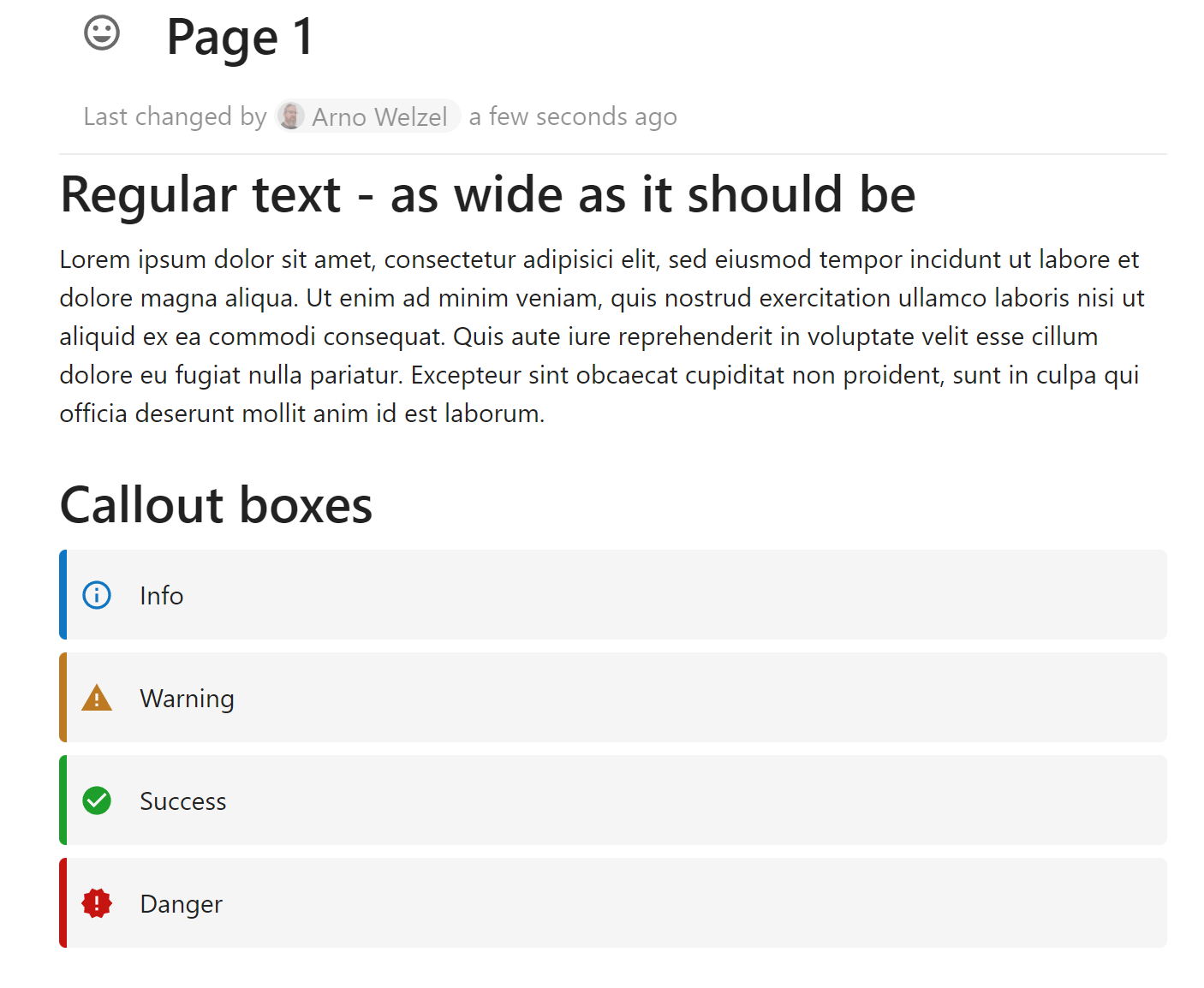Click the red Danger badge icon
This screenshot has height=988, width=1204.
pos(97,903)
